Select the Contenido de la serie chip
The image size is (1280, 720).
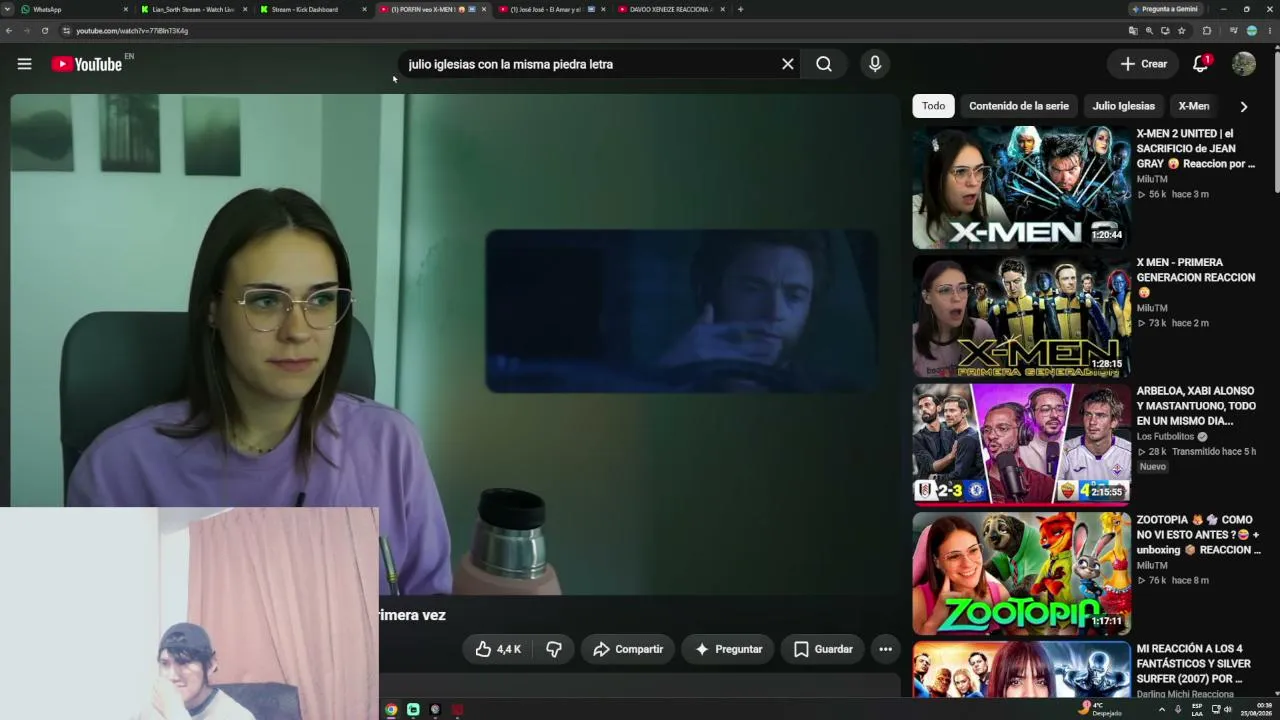(x=1019, y=106)
